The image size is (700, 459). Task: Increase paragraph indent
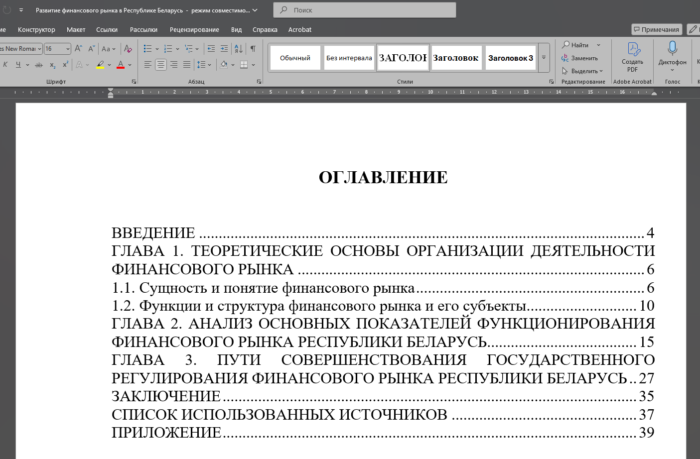(x=224, y=49)
